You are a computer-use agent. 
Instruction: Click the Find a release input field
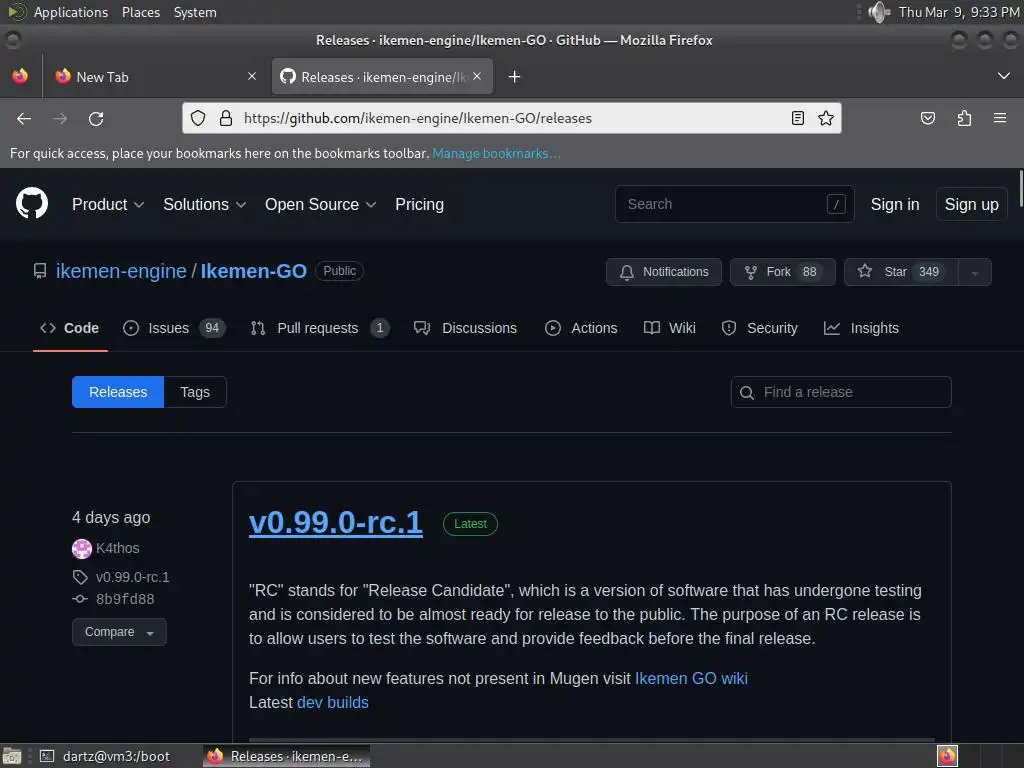pyautogui.click(x=841, y=392)
